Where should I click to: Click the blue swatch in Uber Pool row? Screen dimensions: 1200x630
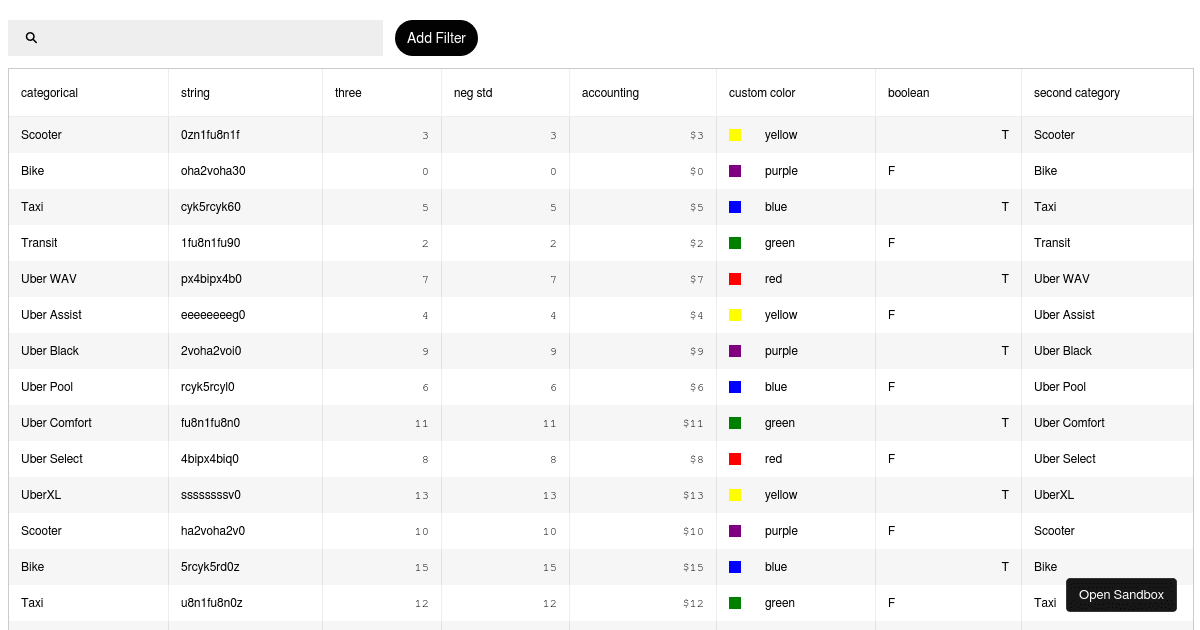click(735, 387)
